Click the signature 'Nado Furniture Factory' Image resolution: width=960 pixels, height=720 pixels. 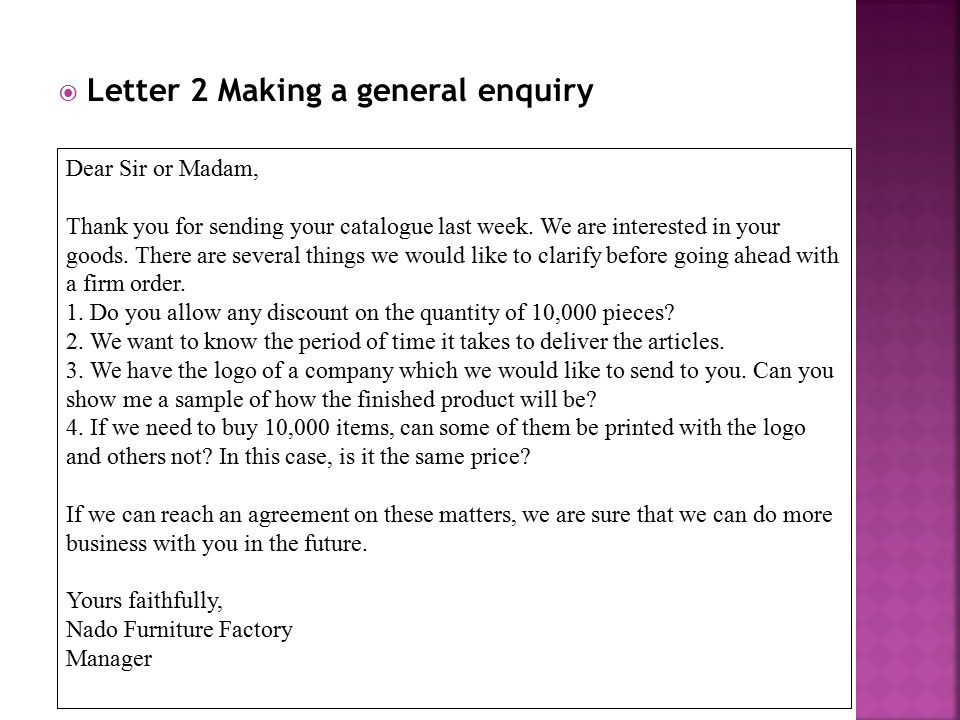[x=179, y=629]
